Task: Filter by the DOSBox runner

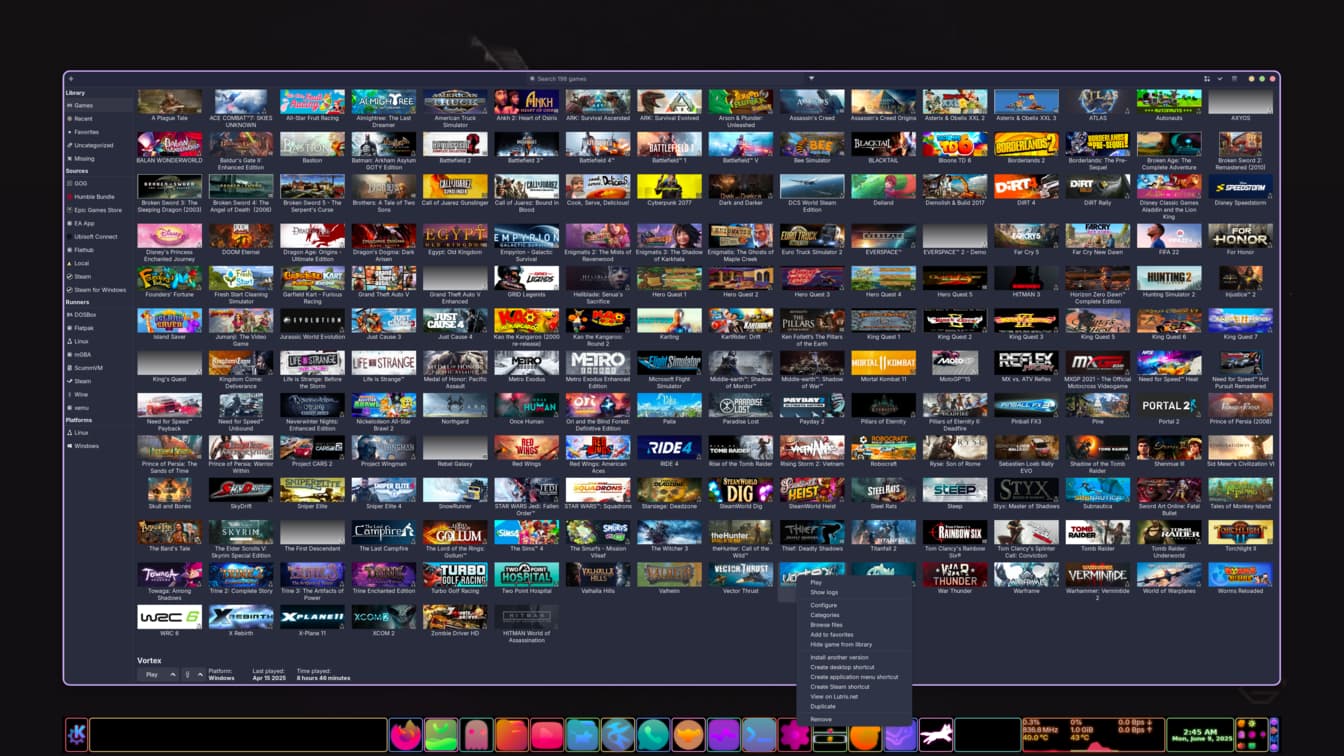Action: [97, 315]
